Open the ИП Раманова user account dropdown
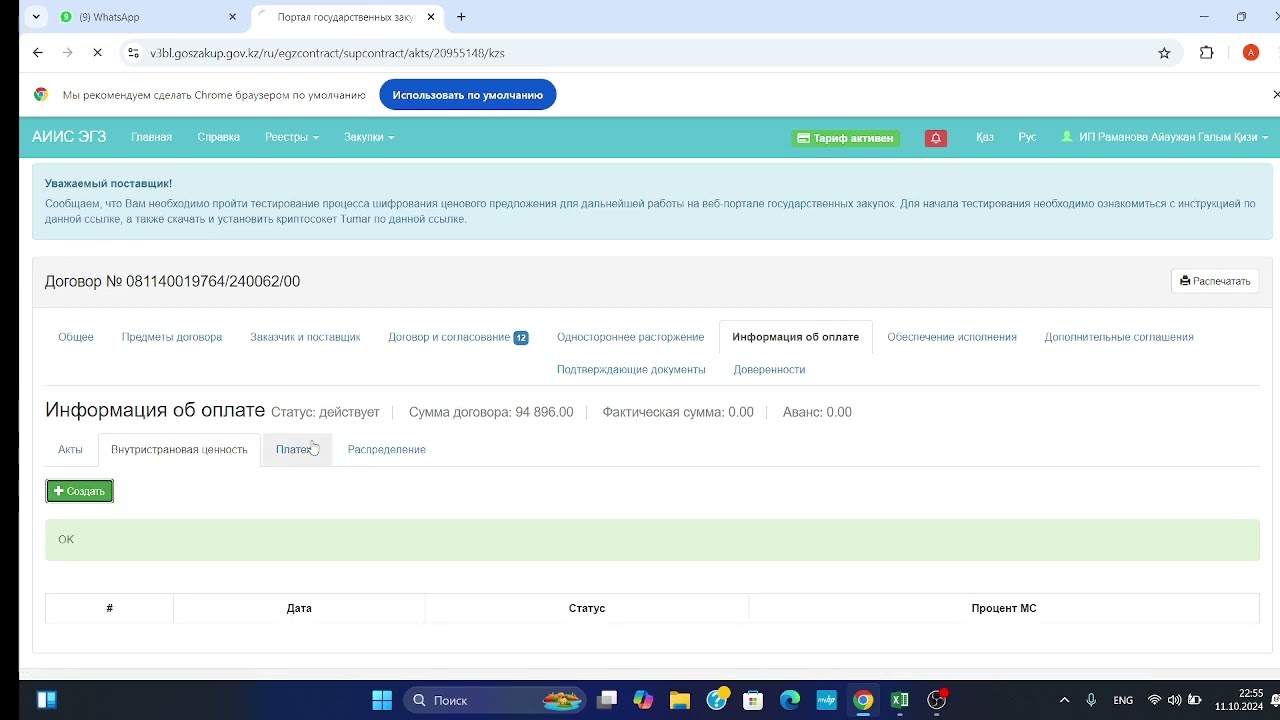This screenshot has height=720, width=1280. coord(1165,137)
